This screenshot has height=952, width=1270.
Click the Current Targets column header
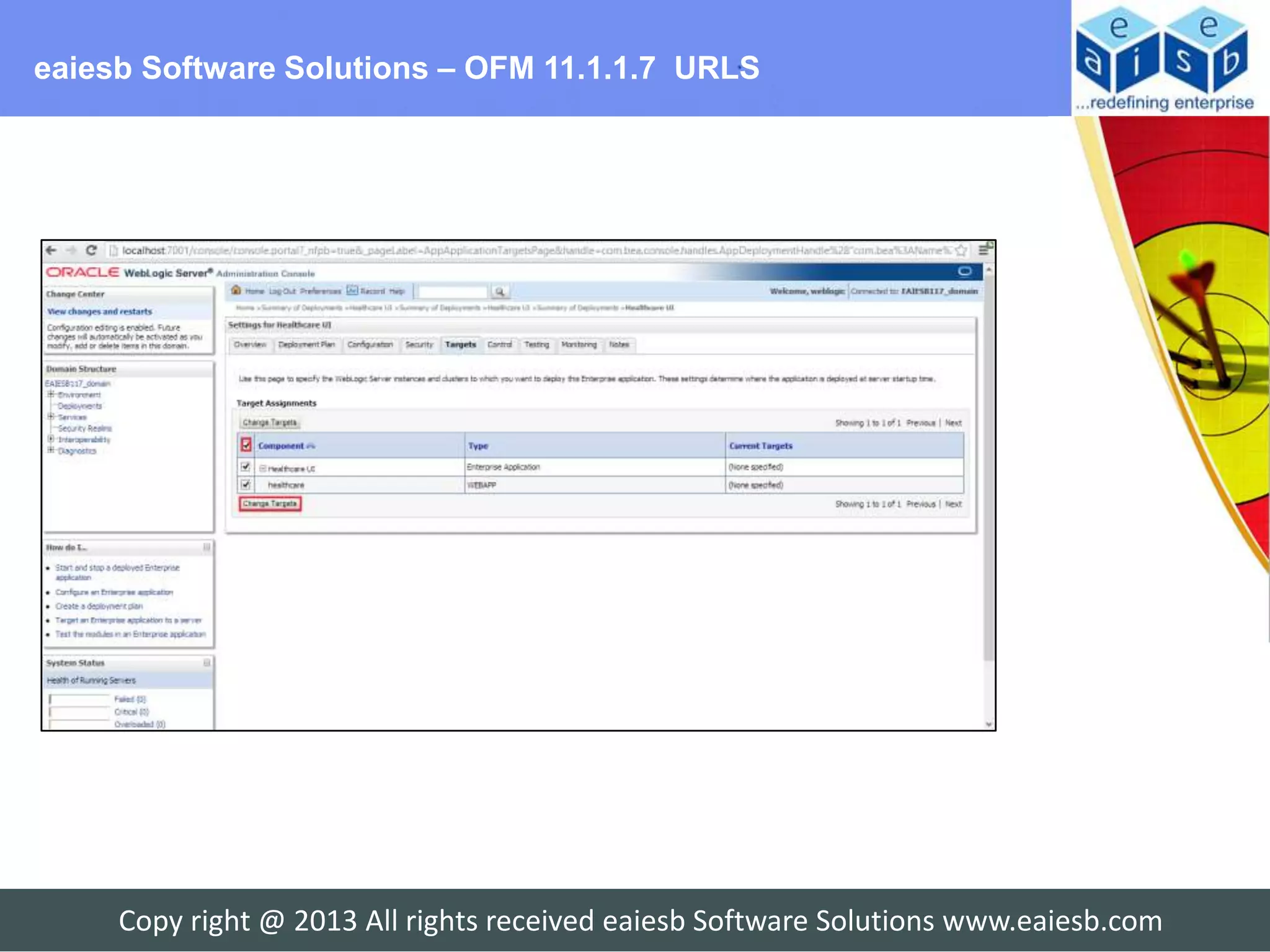761,446
